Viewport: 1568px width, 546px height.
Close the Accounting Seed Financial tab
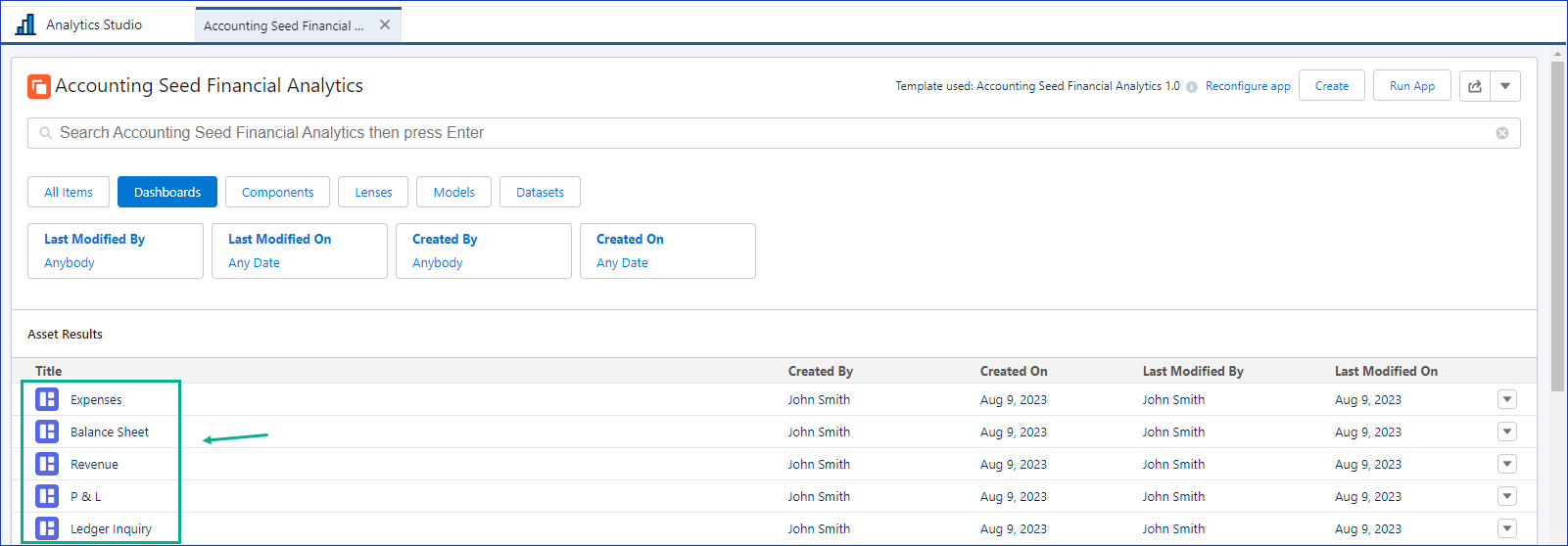click(385, 24)
